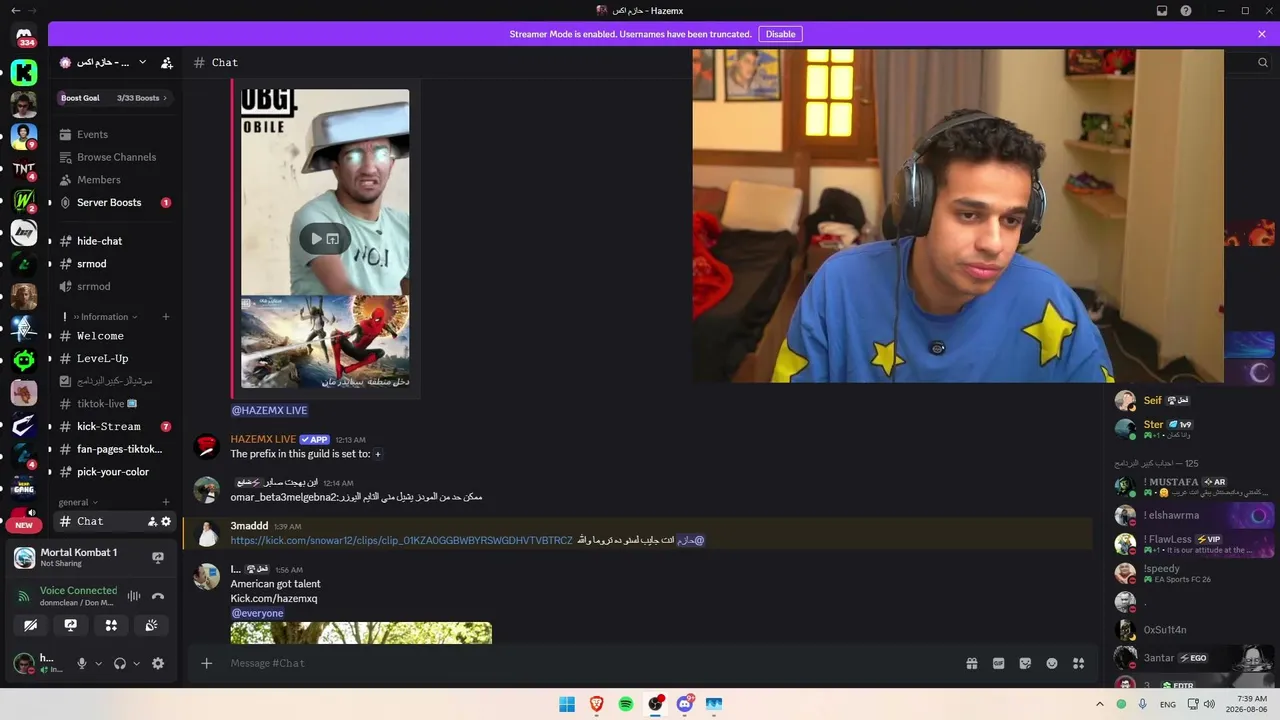Open the kick-Stream channel
The width and height of the screenshot is (1280, 720).
coord(114,426)
